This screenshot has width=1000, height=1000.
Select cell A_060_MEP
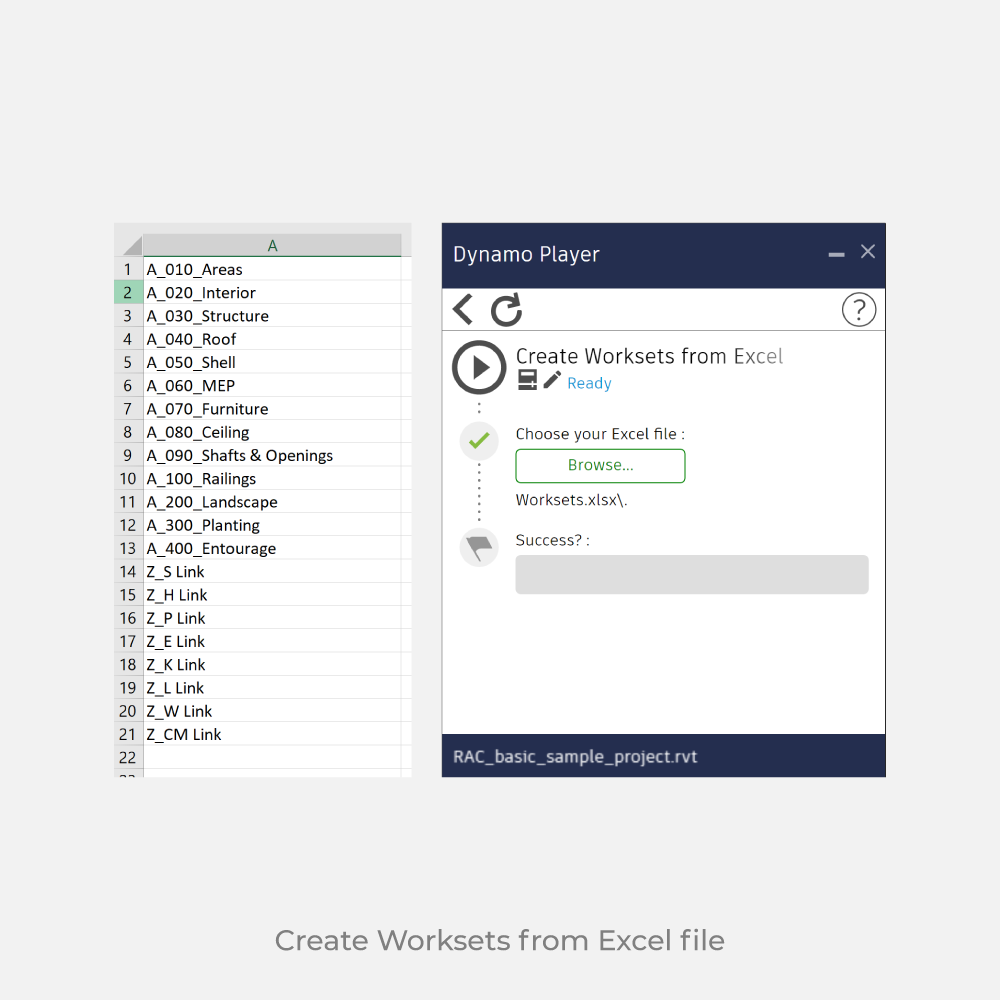pos(272,386)
